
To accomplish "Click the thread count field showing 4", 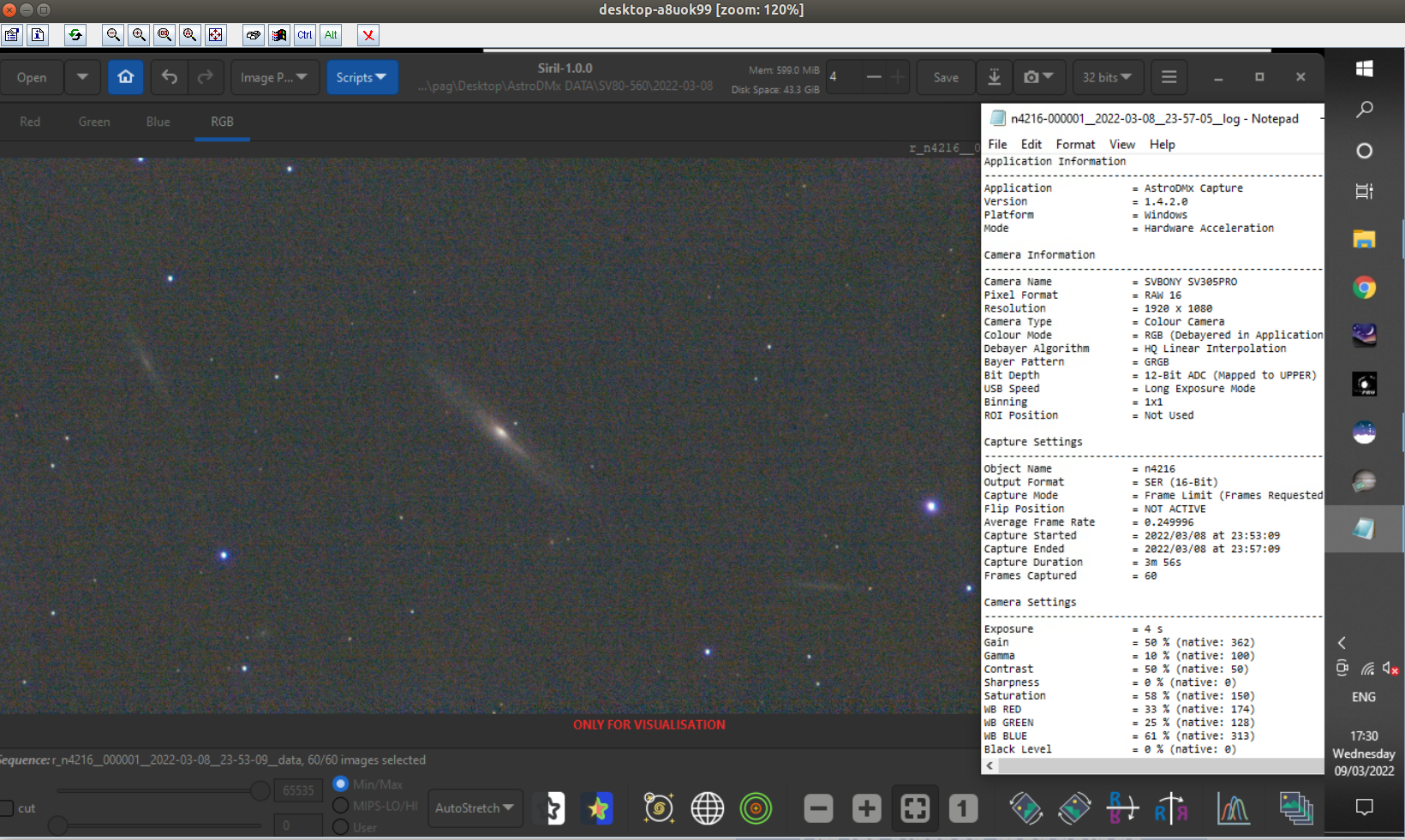I will [x=843, y=77].
